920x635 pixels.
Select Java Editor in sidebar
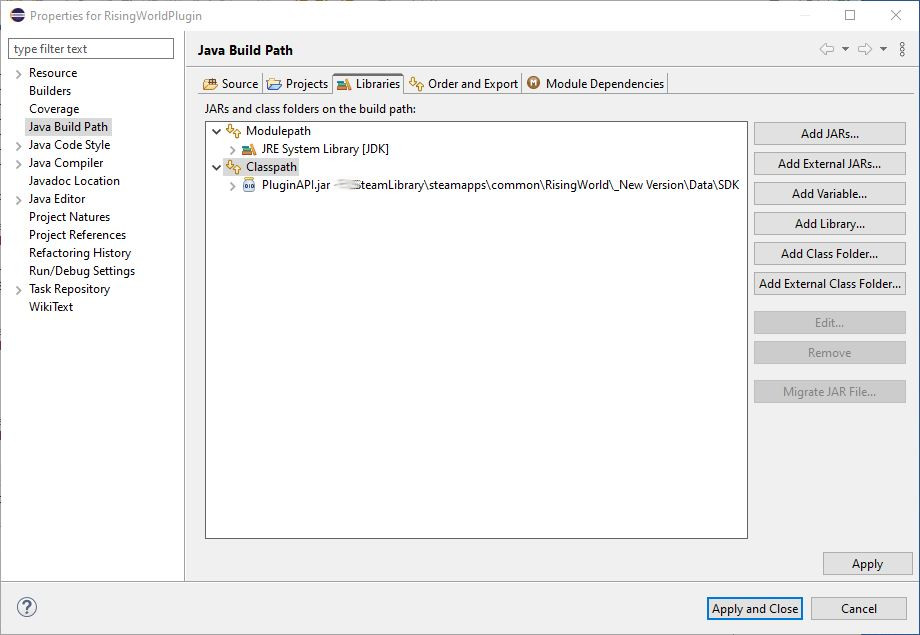[57, 199]
